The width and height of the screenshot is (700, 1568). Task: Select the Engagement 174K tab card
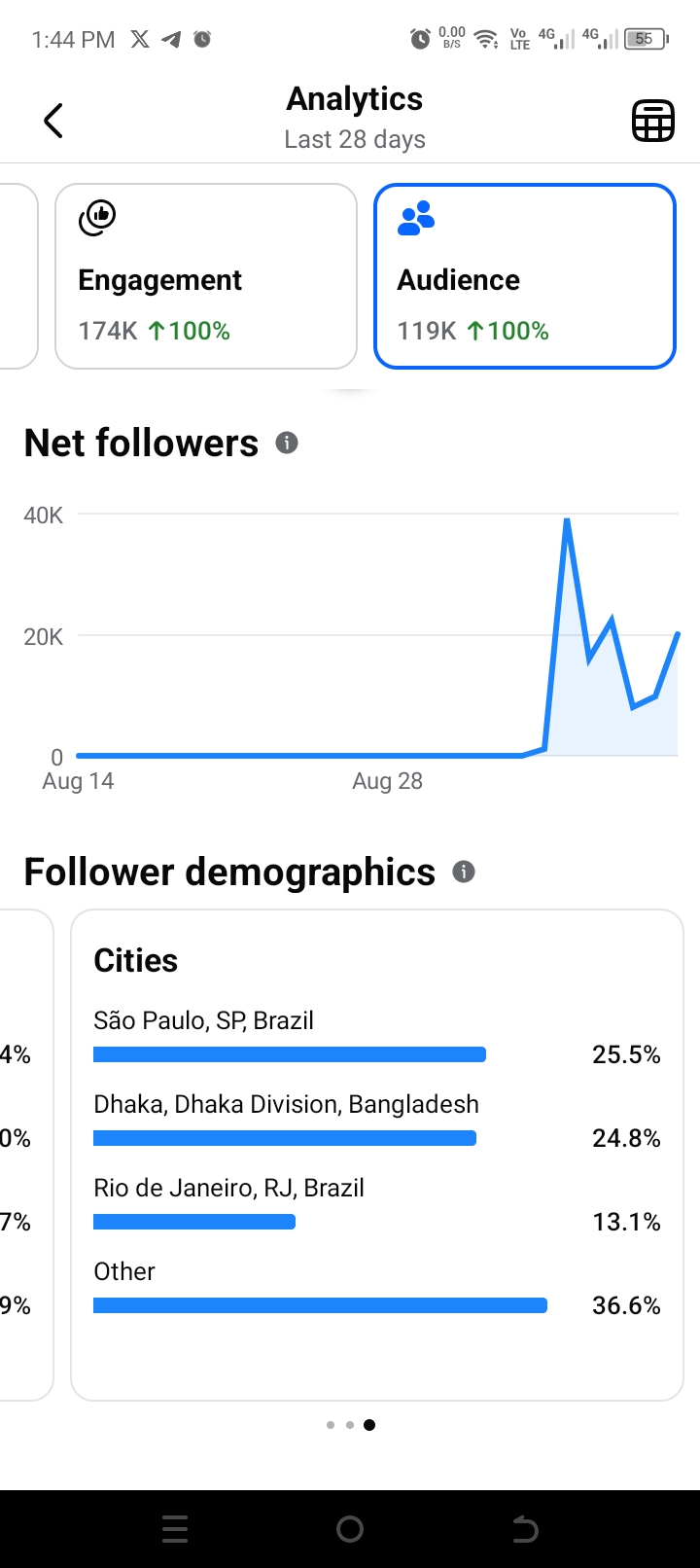pyautogui.click(x=206, y=276)
